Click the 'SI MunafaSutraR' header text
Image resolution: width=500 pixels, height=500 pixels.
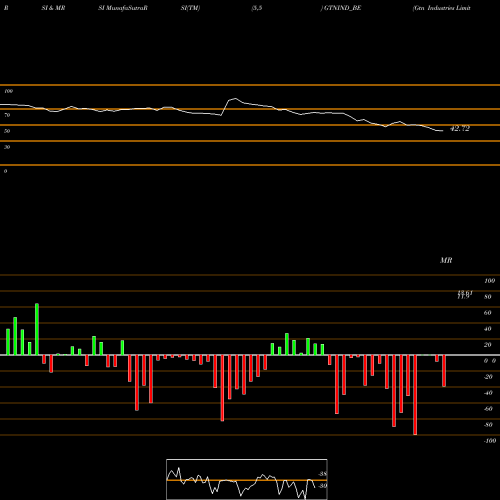click(123, 8)
